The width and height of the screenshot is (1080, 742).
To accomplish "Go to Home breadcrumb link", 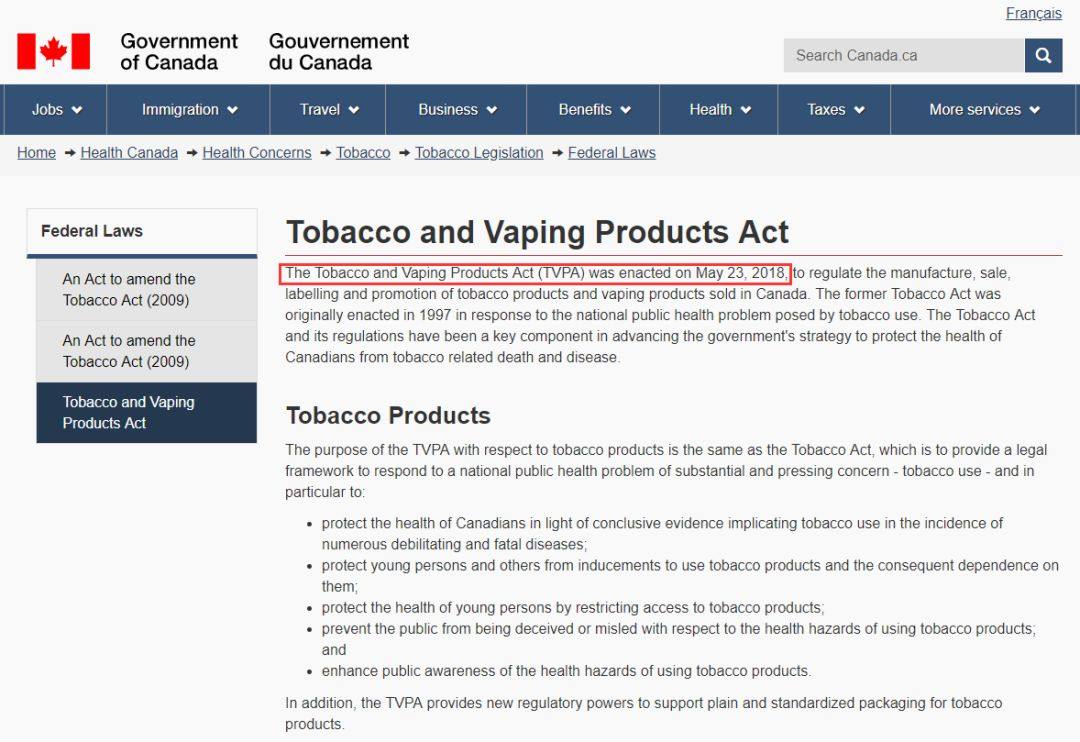I will (x=37, y=153).
